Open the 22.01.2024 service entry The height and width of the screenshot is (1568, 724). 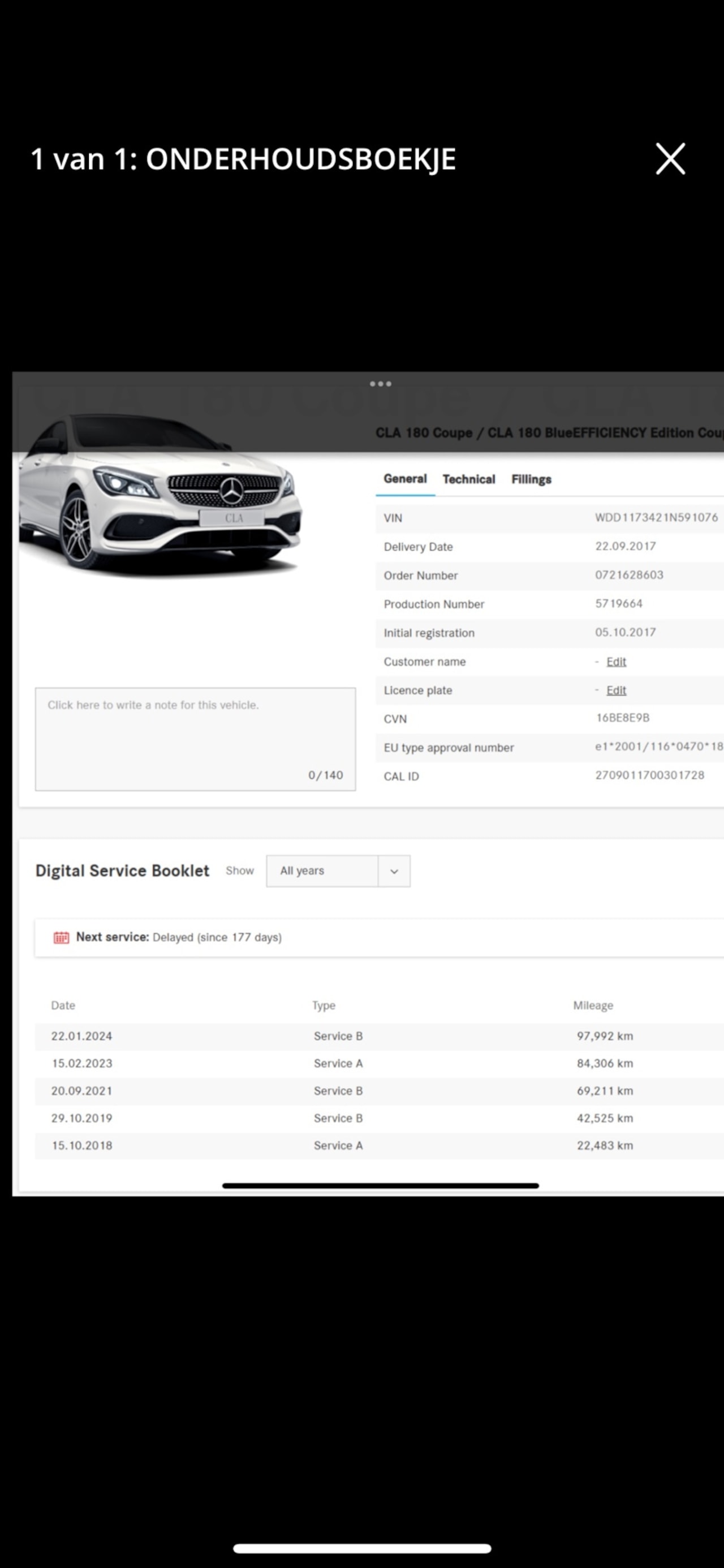click(x=379, y=1036)
